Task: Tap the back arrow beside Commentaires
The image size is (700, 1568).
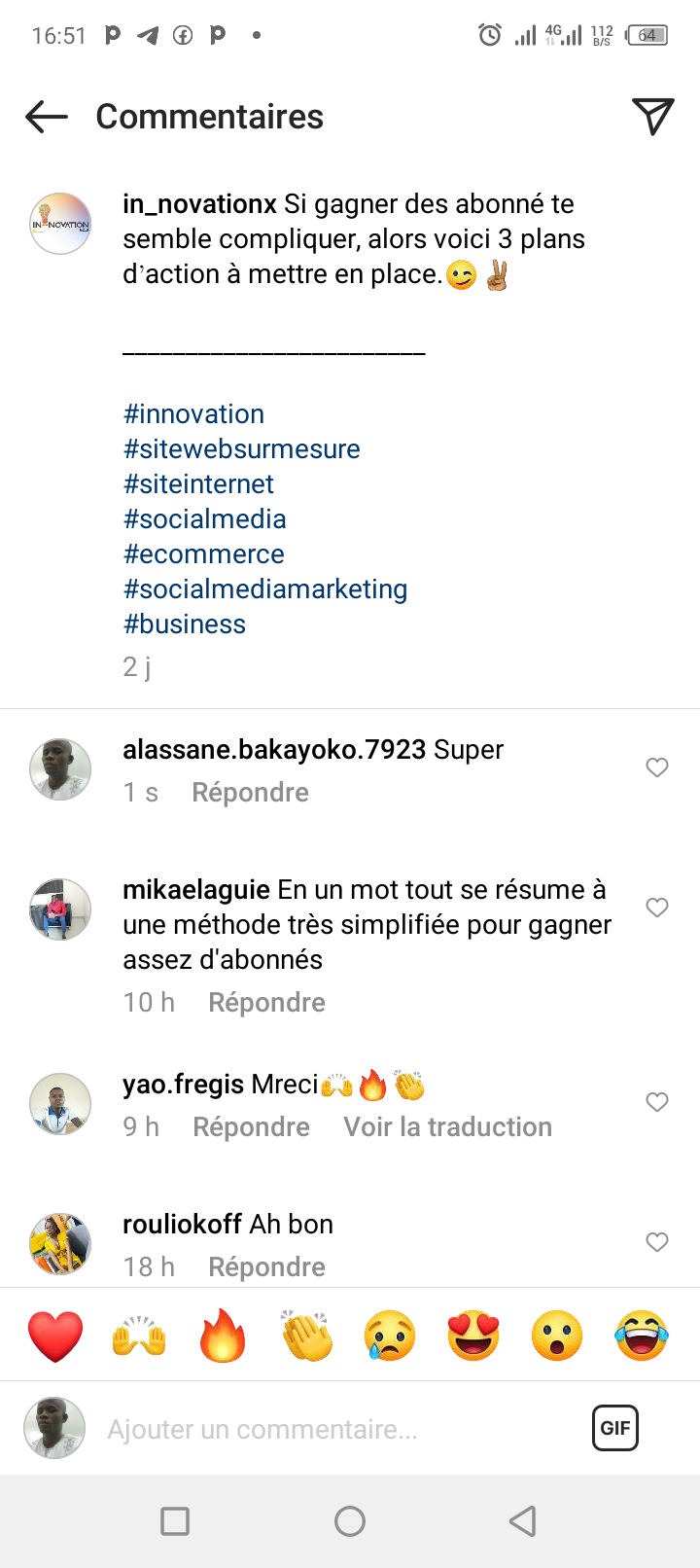Action: (x=47, y=117)
